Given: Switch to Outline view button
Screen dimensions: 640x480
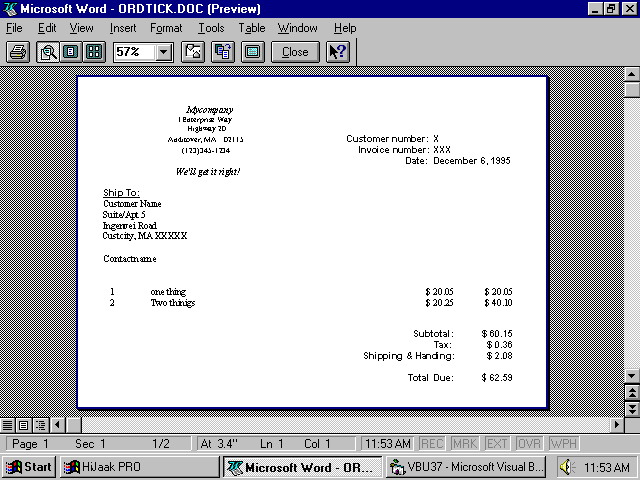Looking at the screenshot, I should [x=40, y=425].
